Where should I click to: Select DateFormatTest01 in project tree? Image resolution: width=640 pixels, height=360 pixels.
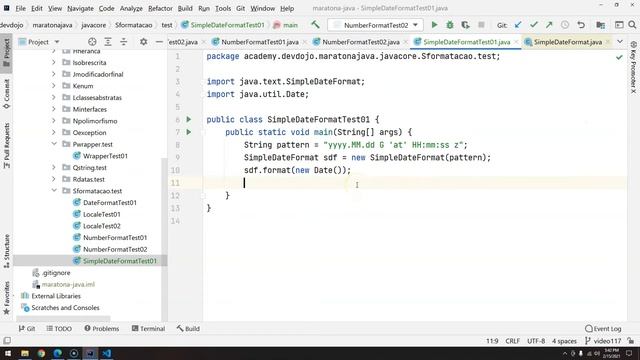[110, 202]
